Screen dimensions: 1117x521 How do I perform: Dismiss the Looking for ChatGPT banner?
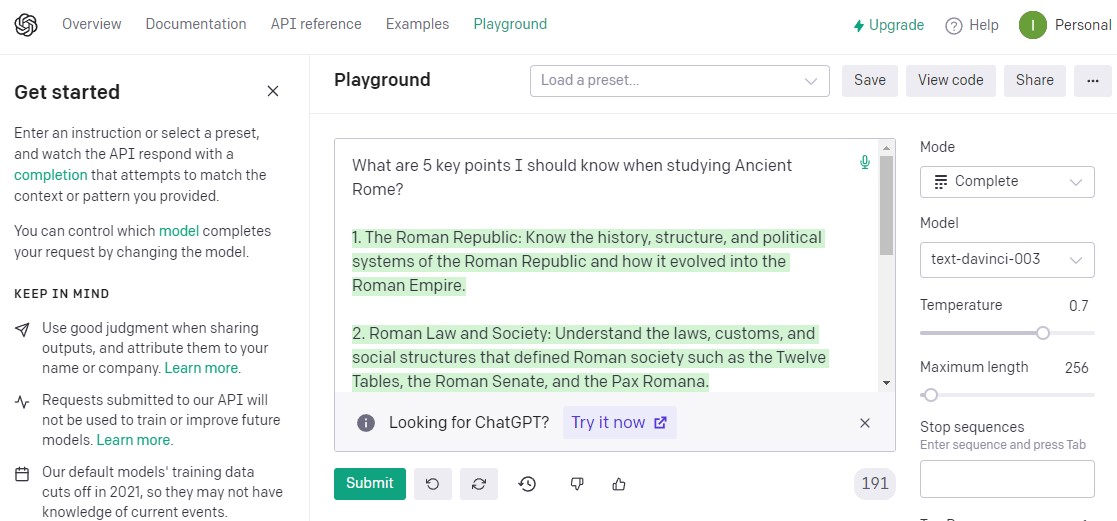(865, 423)
